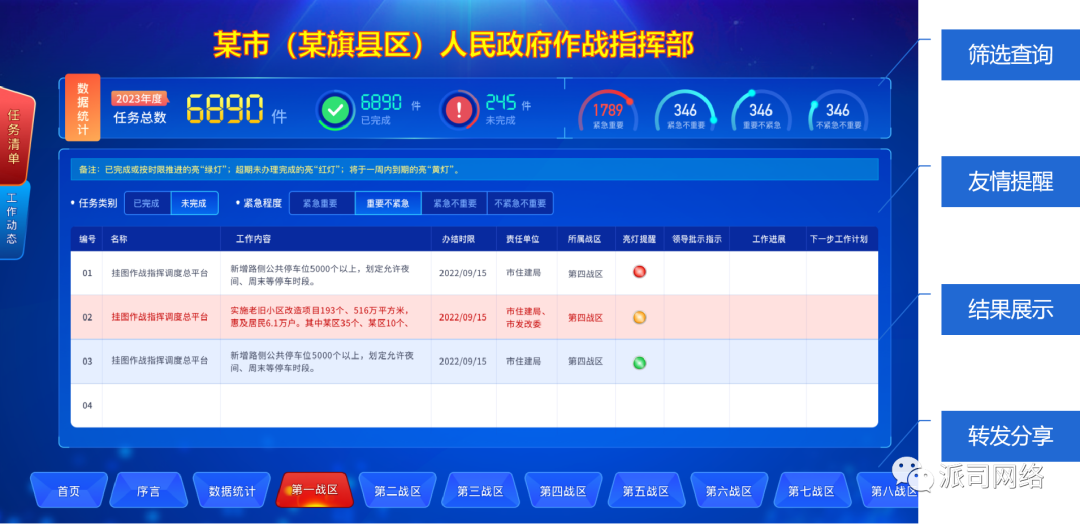Screen dimensions: 1080x524
Task: Filter by 重要不紧急 urgency
Action: (388, 203)
